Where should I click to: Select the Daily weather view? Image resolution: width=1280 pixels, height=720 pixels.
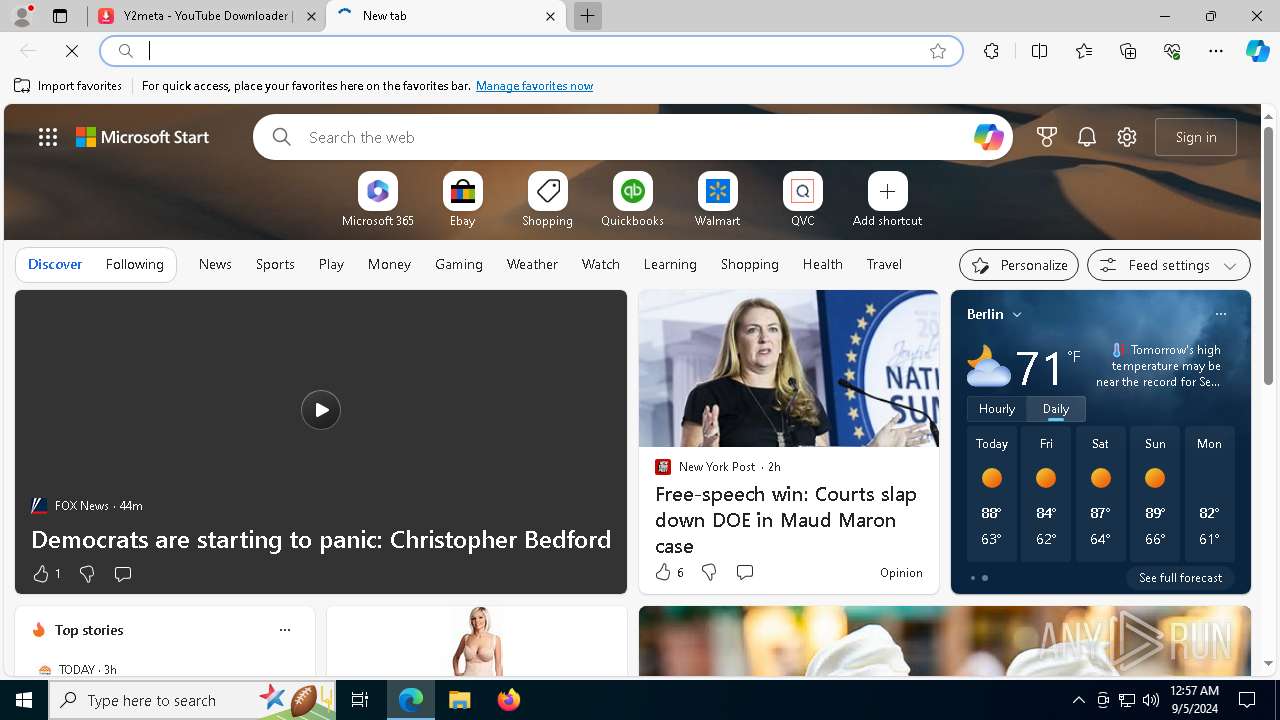click(1056, 409)
